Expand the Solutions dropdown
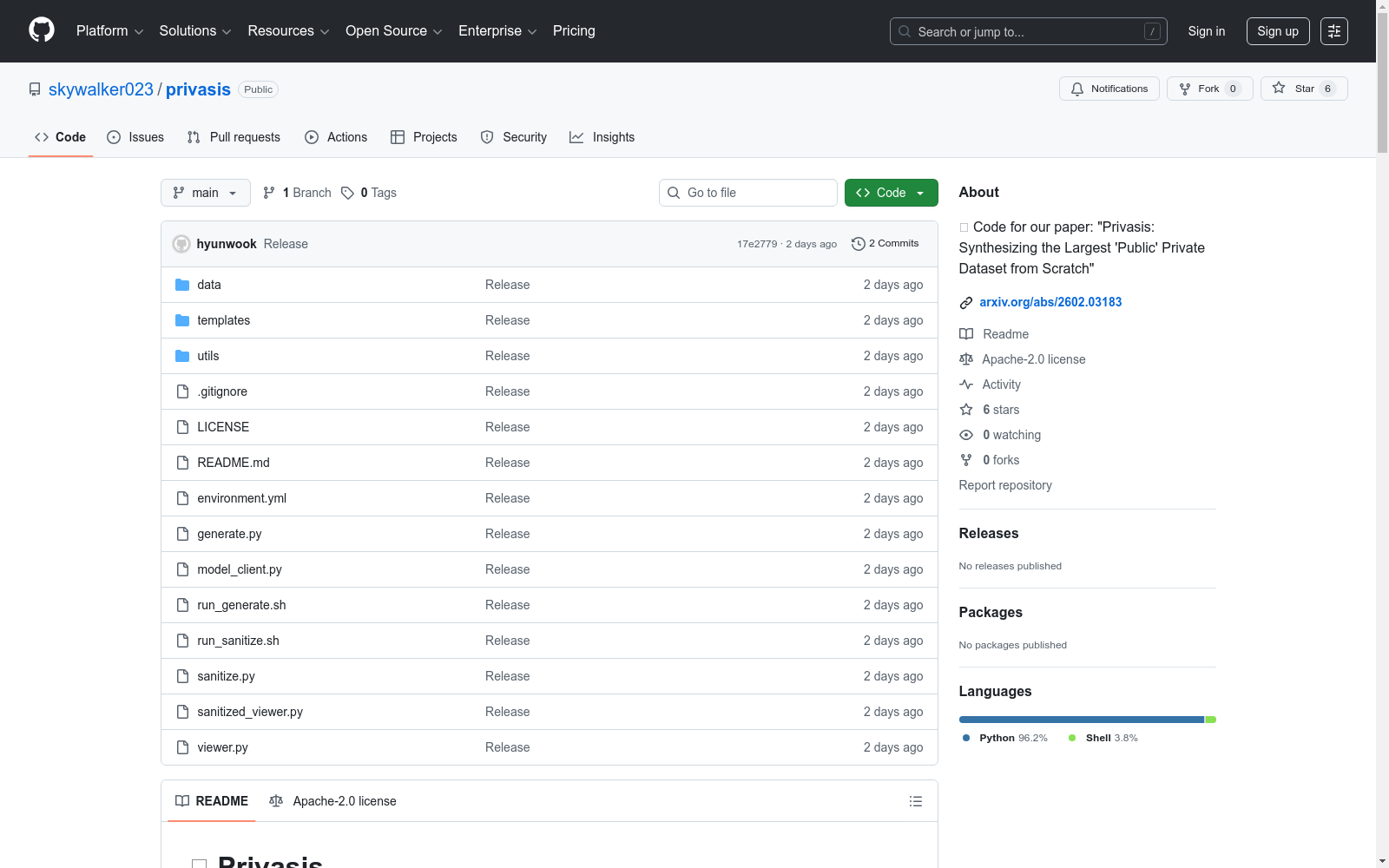1389x868 pixels. pos(195,31)
